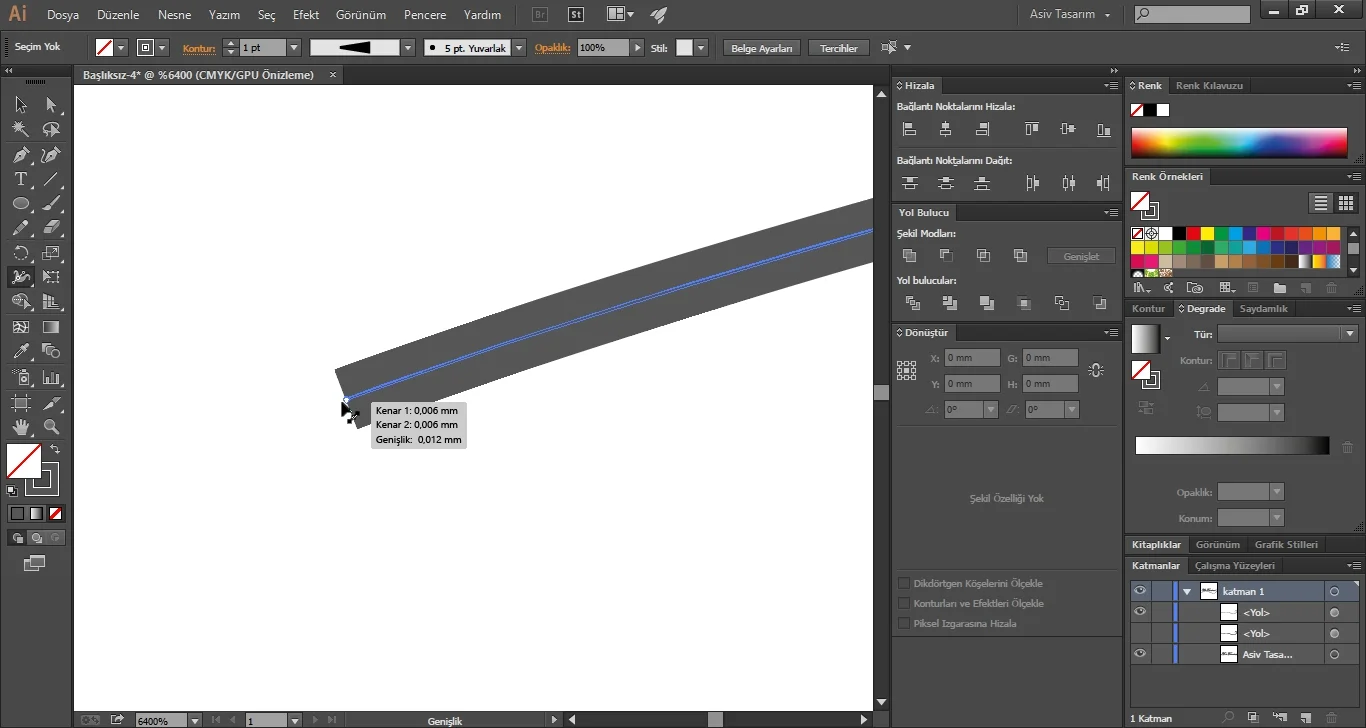The image size is (1366, 728).
Task: Select the Ellipse tool
Action: point(20,204)
